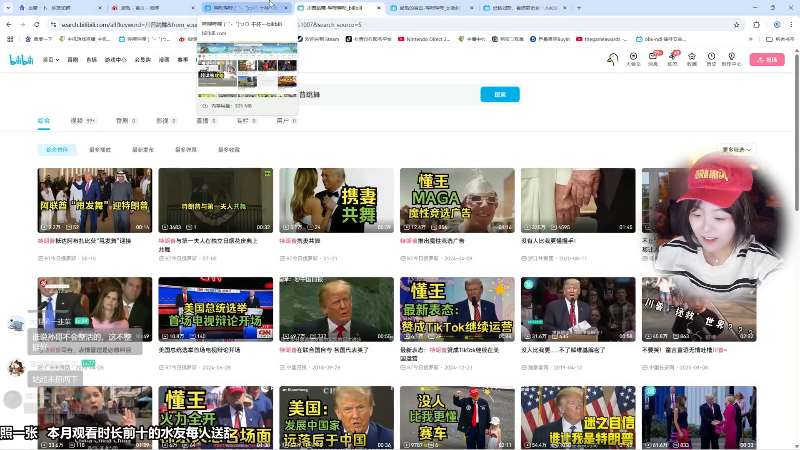Open the tab search chevron at top-left
800x450 pixels.
[8, 8]
